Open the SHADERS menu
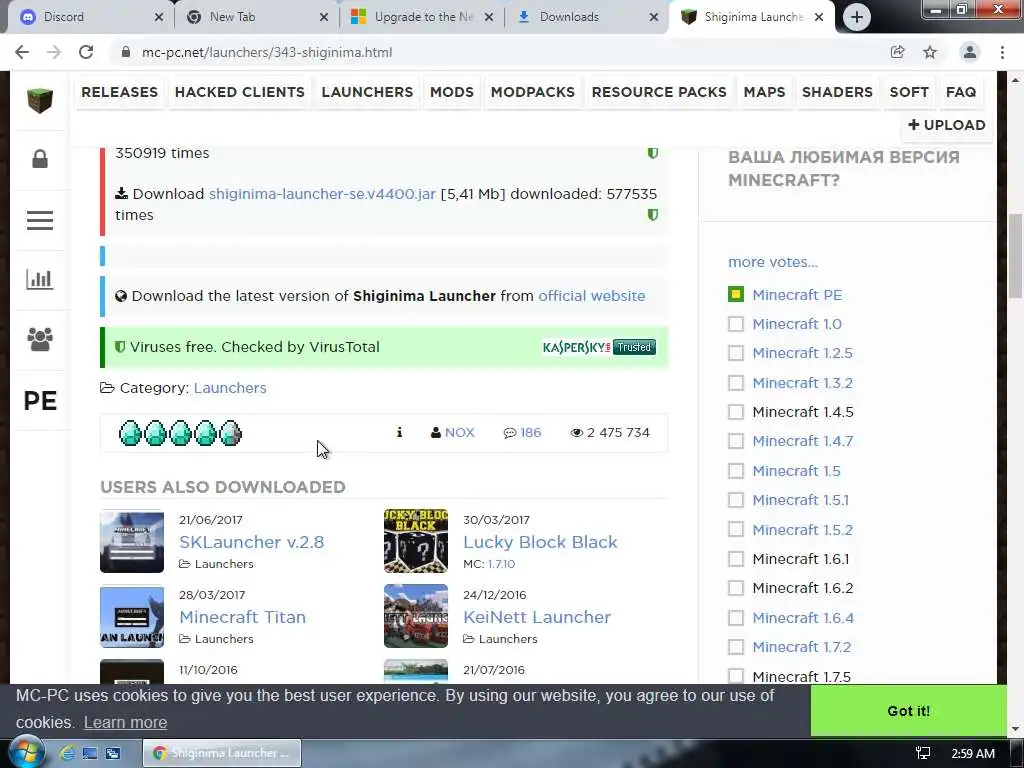 (837, 92)
